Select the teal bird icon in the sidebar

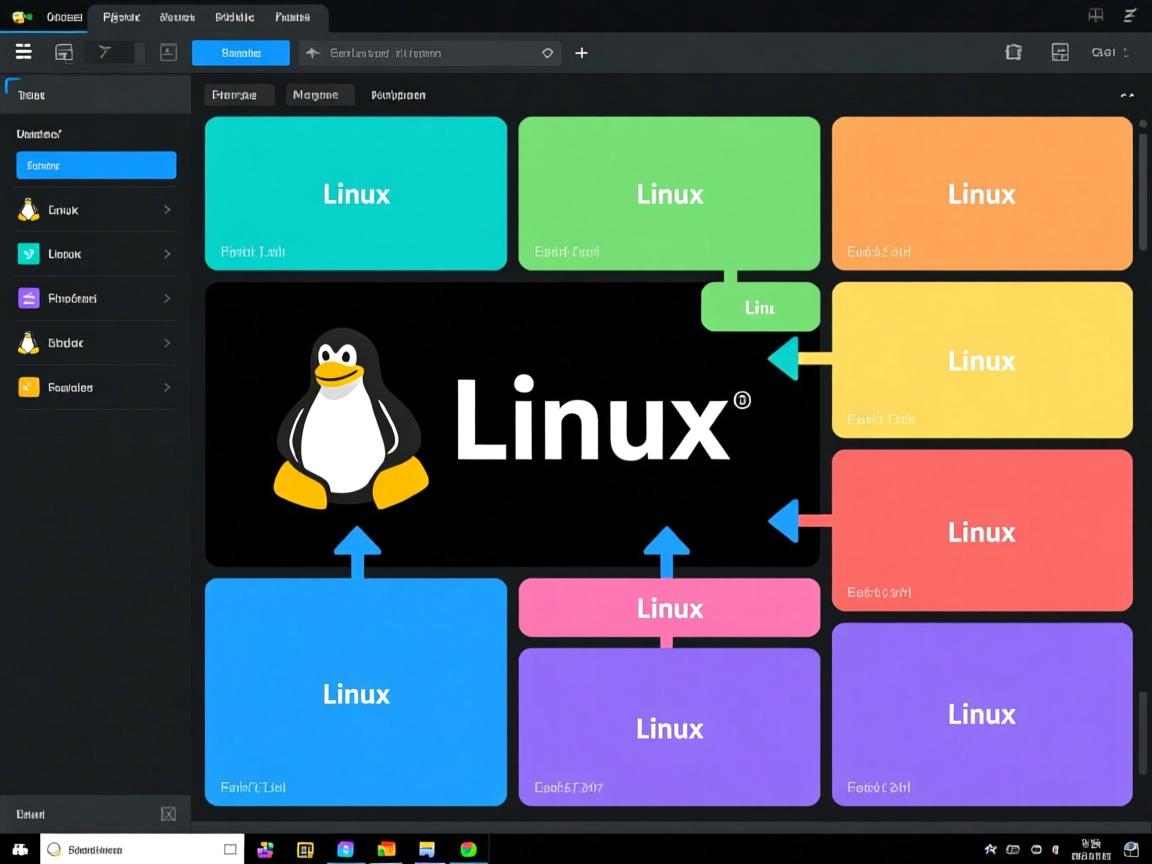[x=28, y=254]
